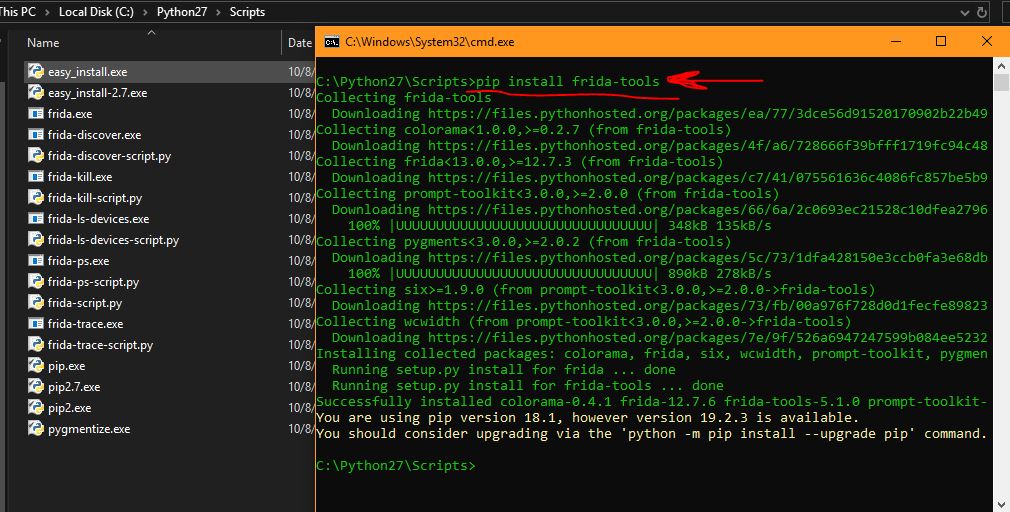Click the 'Collecting frida-tools' output line
Viewport: 1010px width, 512px height.
pyautogui.click(x=404, y=97)
